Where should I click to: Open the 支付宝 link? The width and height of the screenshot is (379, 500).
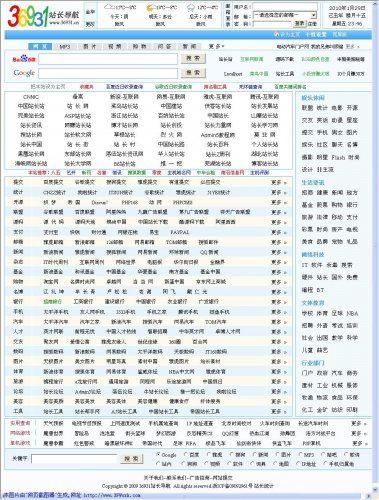(51, 232)
